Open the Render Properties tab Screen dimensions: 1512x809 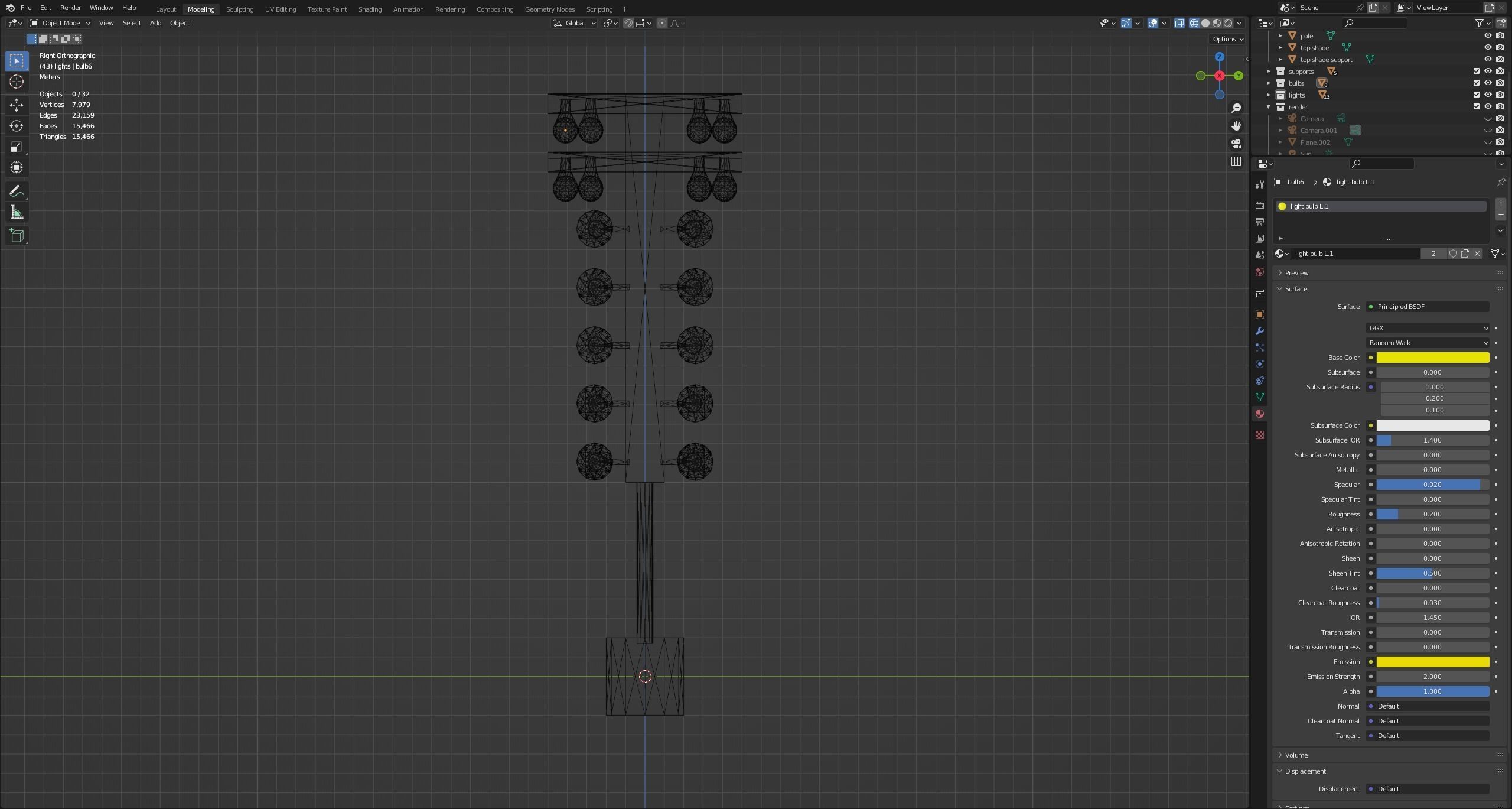1260,205
